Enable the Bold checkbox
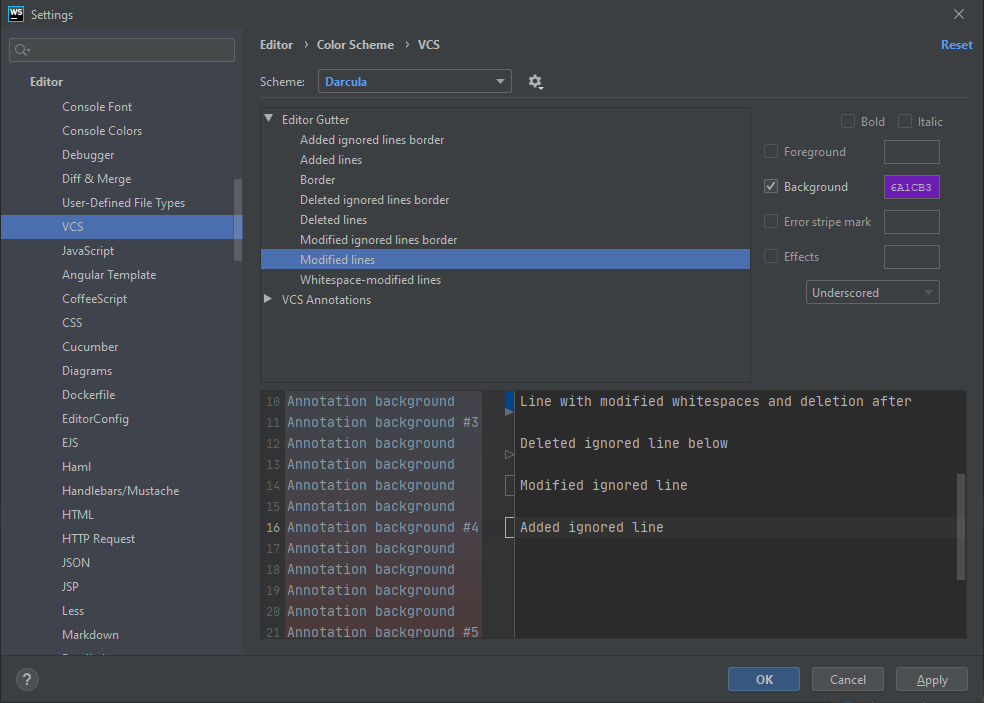This screenshot has height=703, width=984. click(848, 122)
